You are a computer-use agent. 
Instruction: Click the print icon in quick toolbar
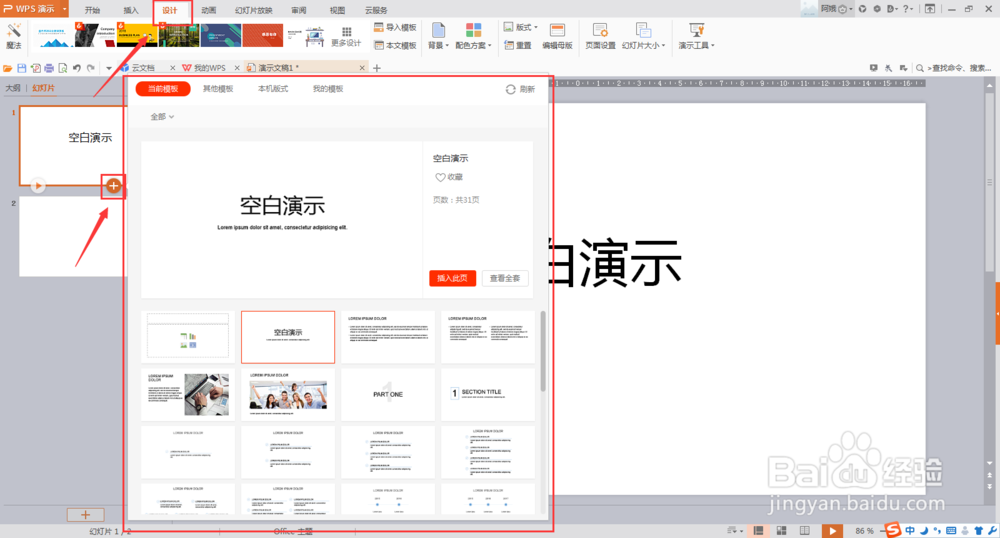click(x=49, y=68)
